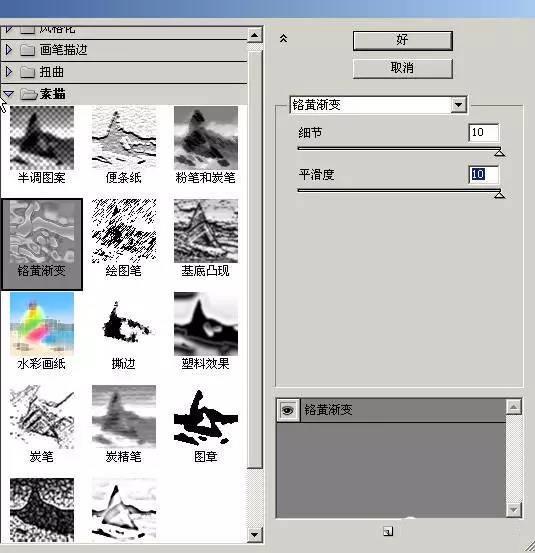Select the 便条纸 filter thumbnail
The width and height of the screenshot is (535, 553).
pyautogui.click(x=124, y=138)
